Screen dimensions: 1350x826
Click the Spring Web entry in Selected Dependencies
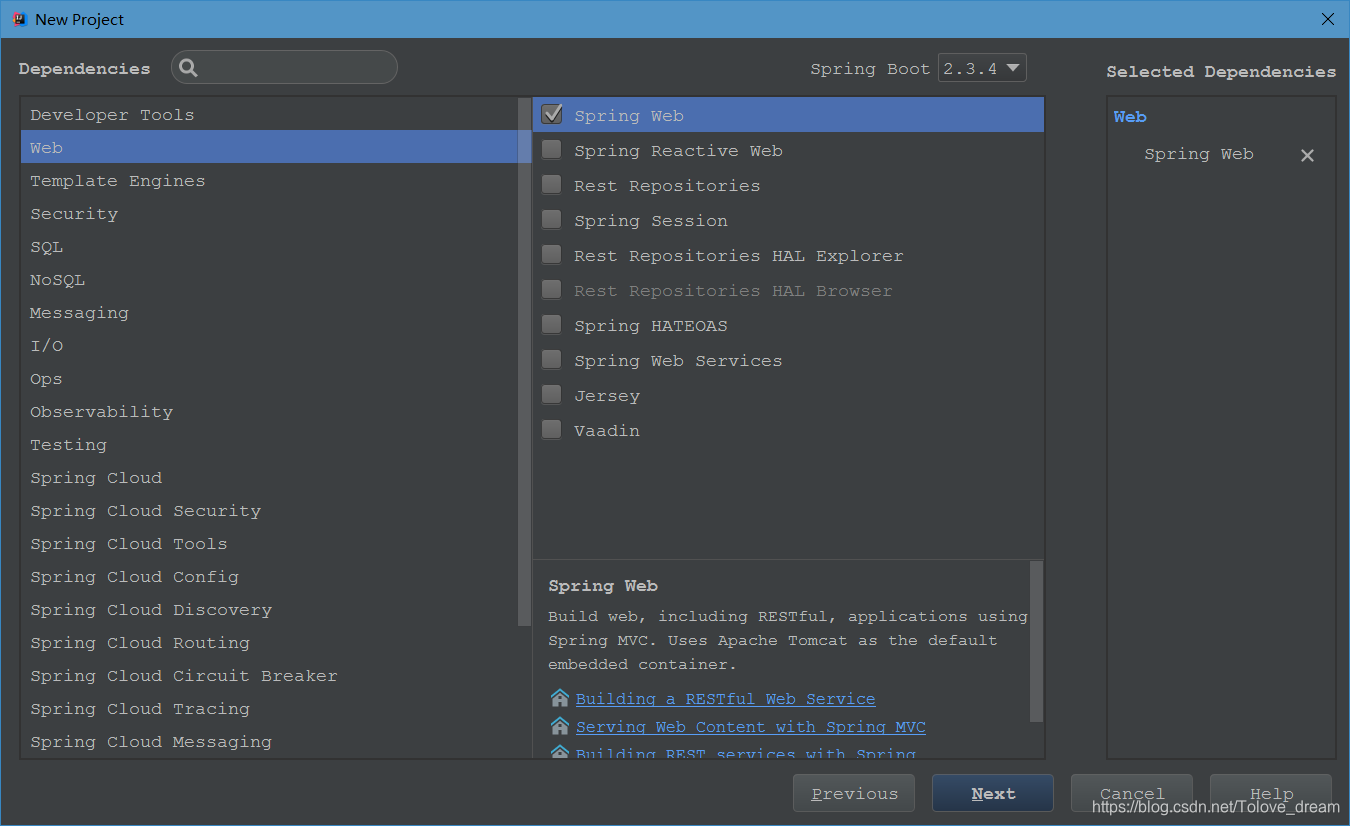1198,154
